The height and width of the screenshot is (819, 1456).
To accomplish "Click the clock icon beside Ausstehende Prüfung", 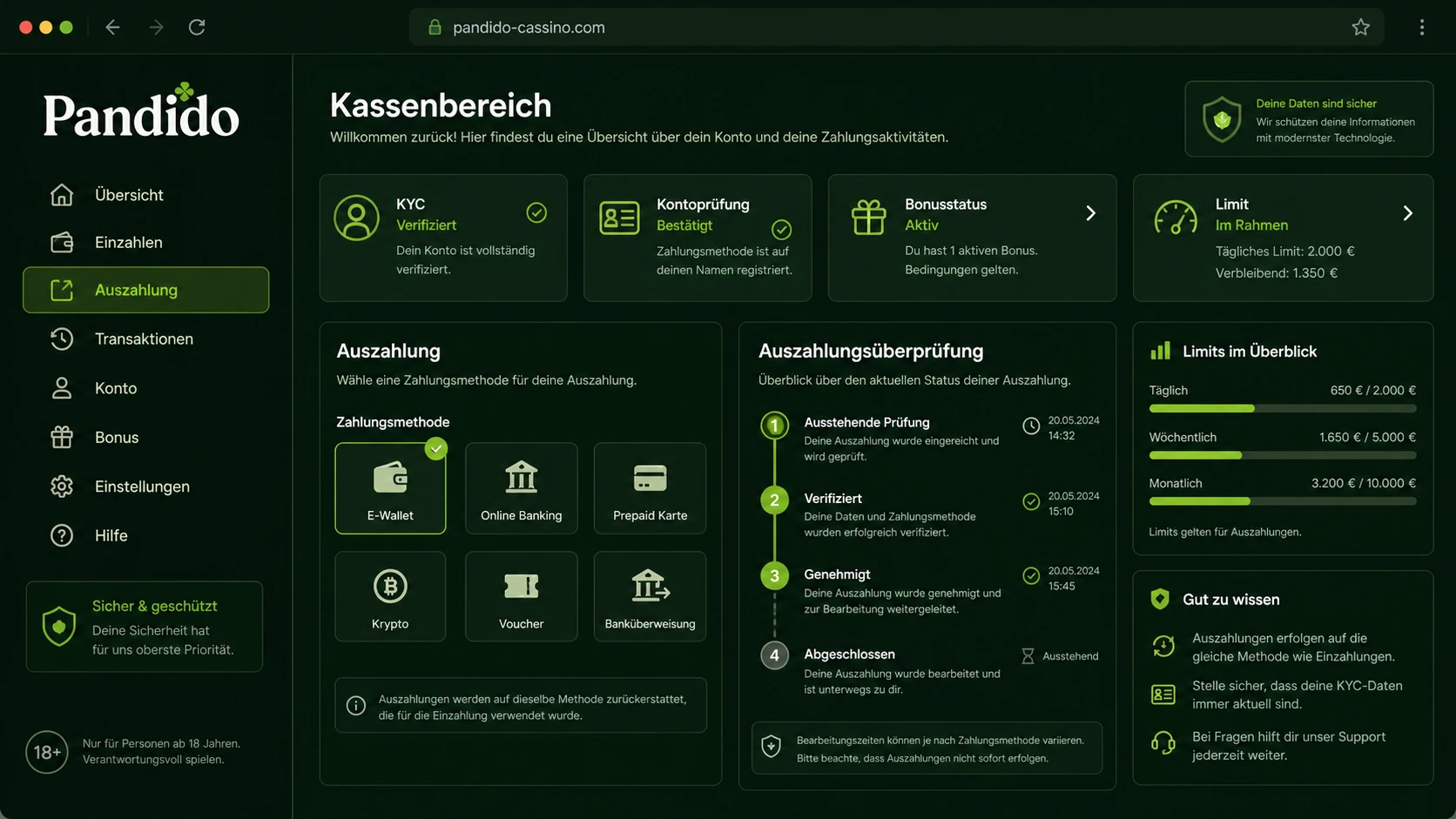I will click(1031, 426).
